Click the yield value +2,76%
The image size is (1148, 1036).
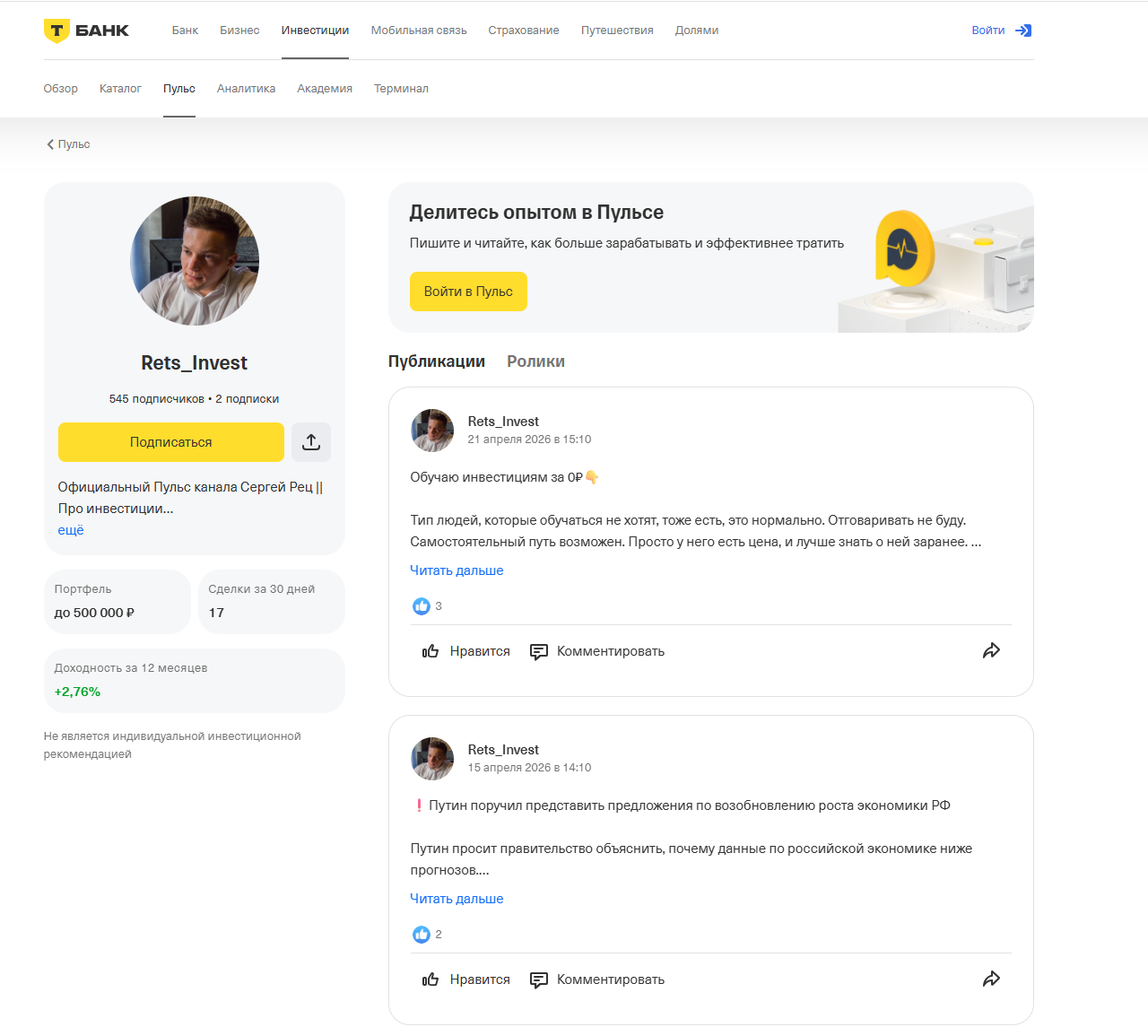77,692
